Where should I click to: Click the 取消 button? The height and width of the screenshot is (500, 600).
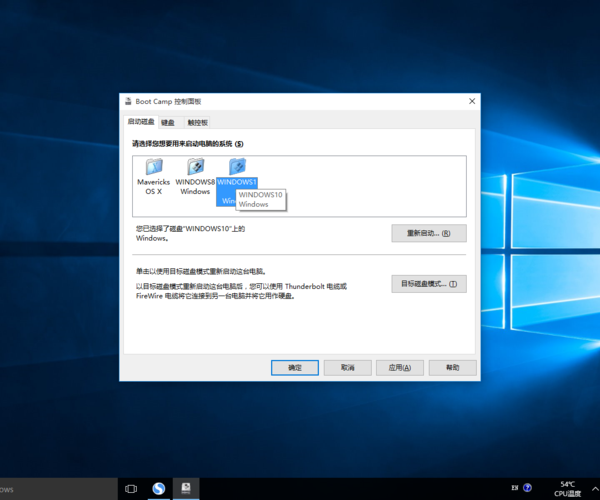point(347,368)
